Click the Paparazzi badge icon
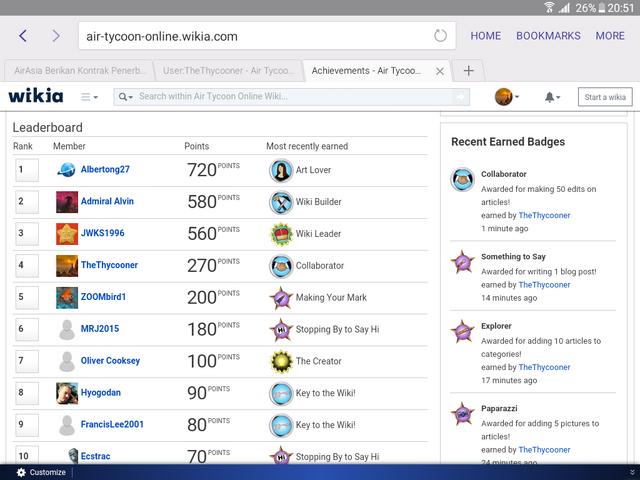This screenshot has height=480, width=640. point(462,413)
